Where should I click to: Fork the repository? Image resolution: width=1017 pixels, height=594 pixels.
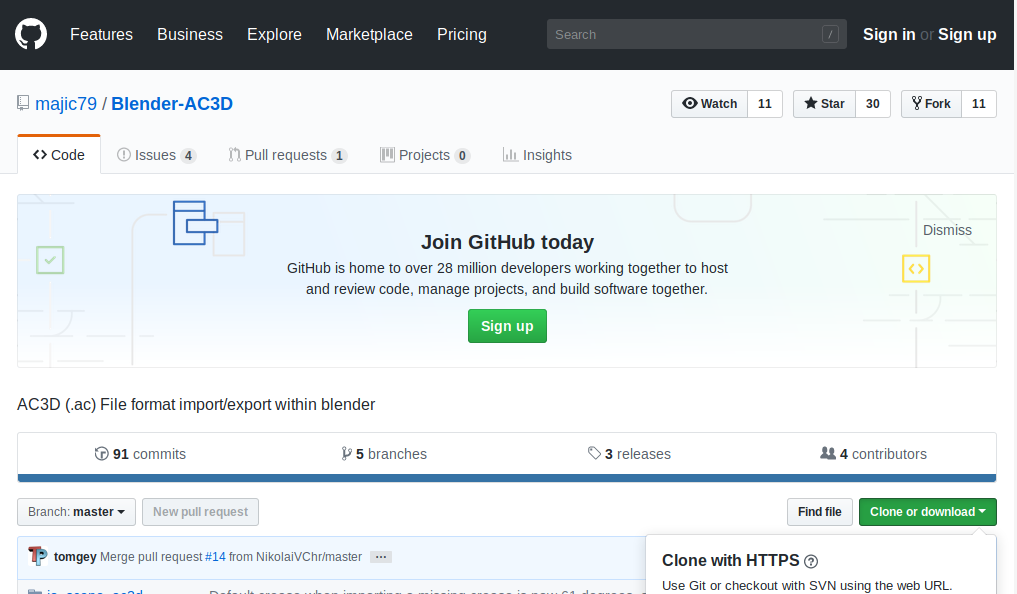coord(931,104)
